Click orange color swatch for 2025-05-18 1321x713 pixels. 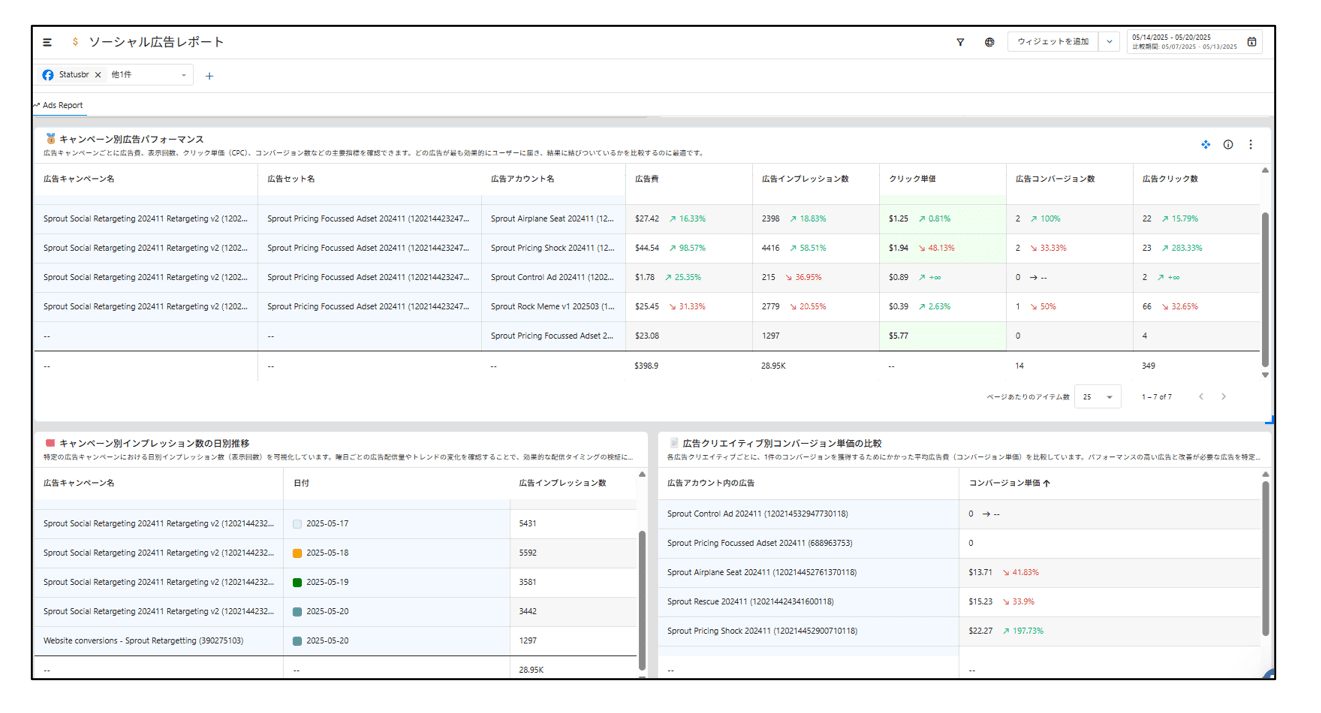click(x=297, y=553)
